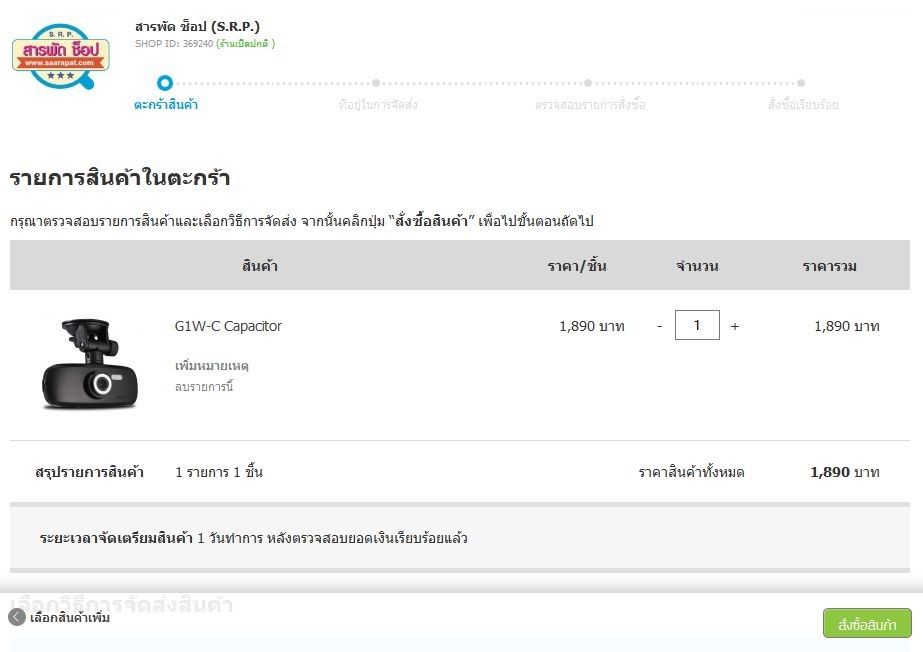923x652 pixels.
Task: Select the สั่งซื้อเรียบร้อย step label
Action: click(802, 105)
